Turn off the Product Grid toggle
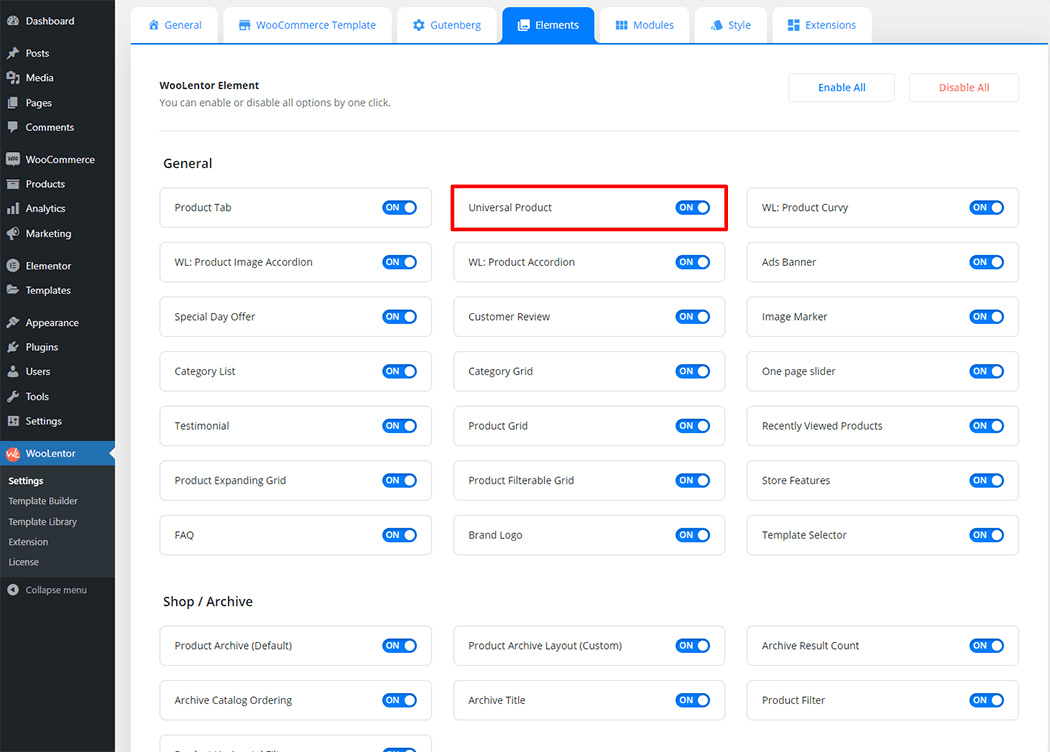The height and width of the screenshot is (752, 1050). point(692,426)
